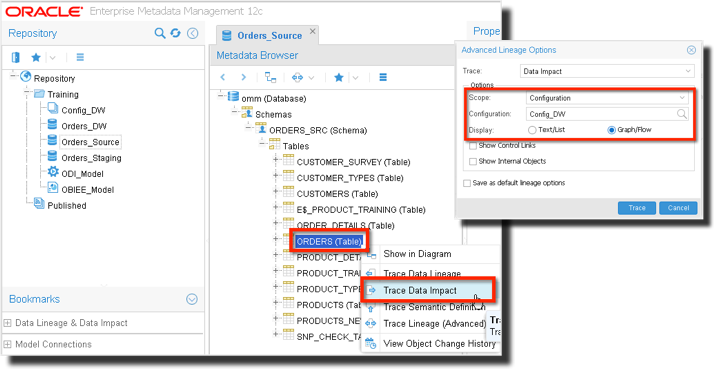Image resolution: width=714 pixels, height=369 pixels.
Task: Select the Graph/Flow display radio button
Action: [612, 130]
